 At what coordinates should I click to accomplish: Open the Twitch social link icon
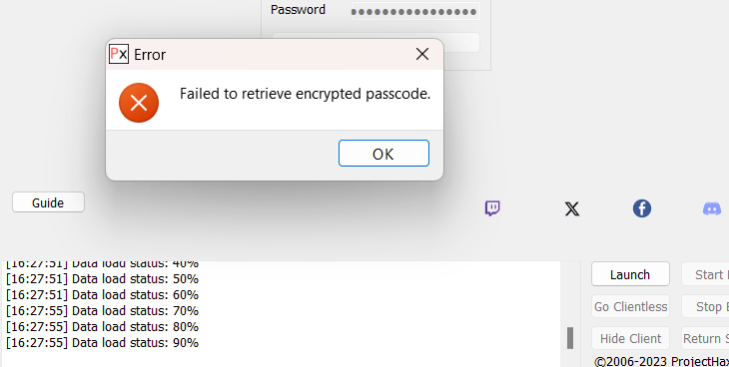click(x=492, y=208)
